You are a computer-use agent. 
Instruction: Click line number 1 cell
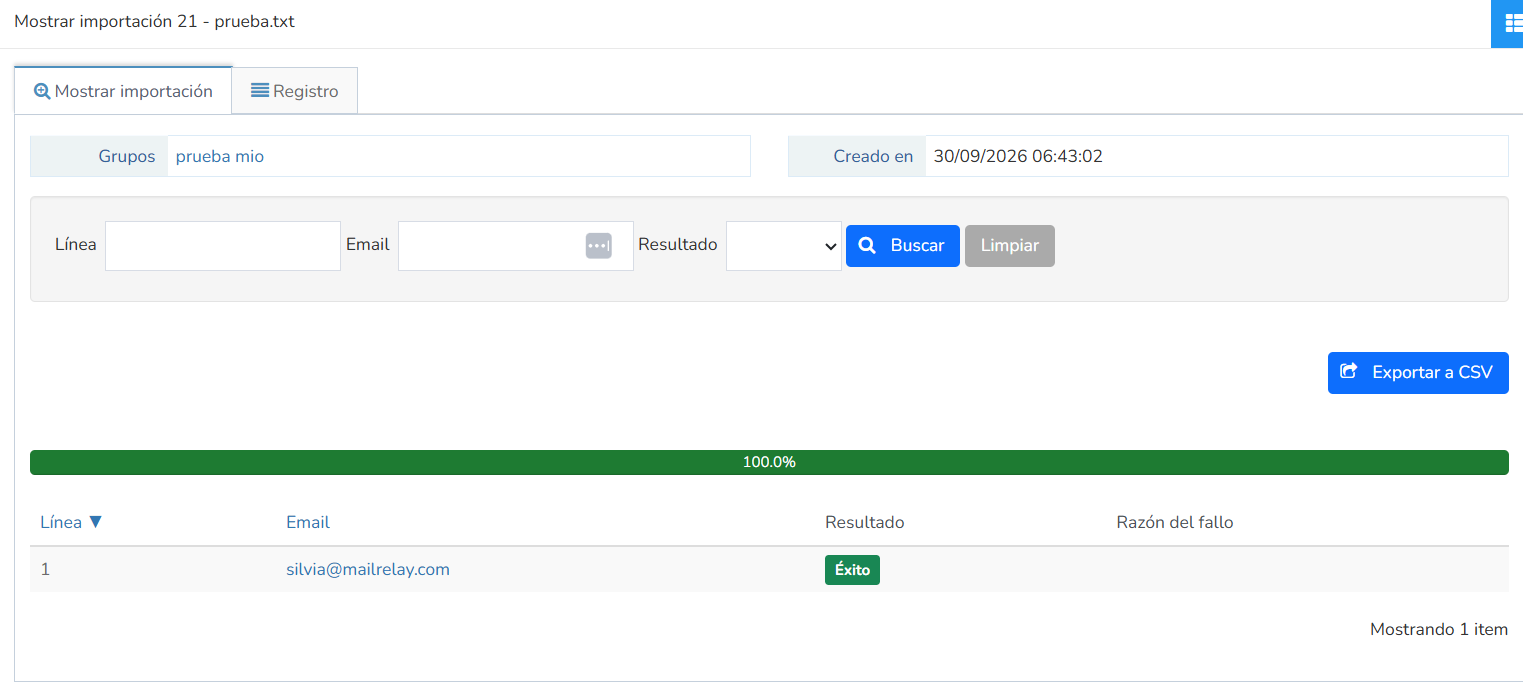point(45,569)
